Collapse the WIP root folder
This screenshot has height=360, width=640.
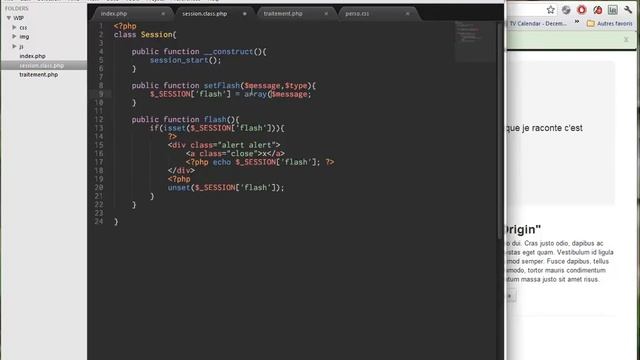[9, 18]
